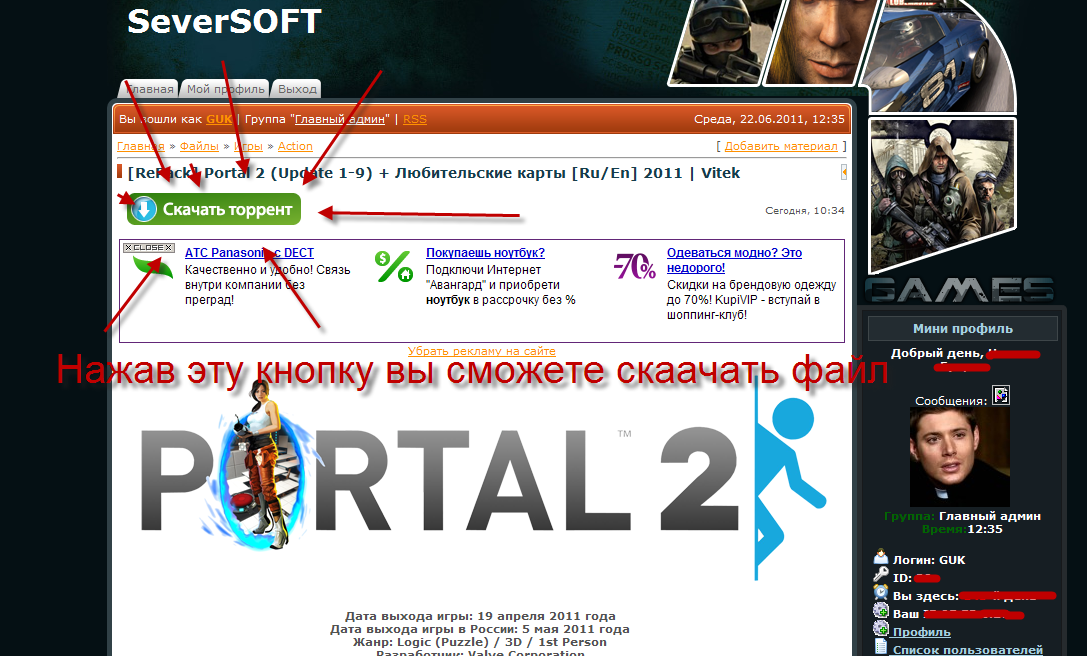Open the messages icon next to Сообщения
The height and width of the screenshot is (656, 1087).
(x=1000, y=395)
